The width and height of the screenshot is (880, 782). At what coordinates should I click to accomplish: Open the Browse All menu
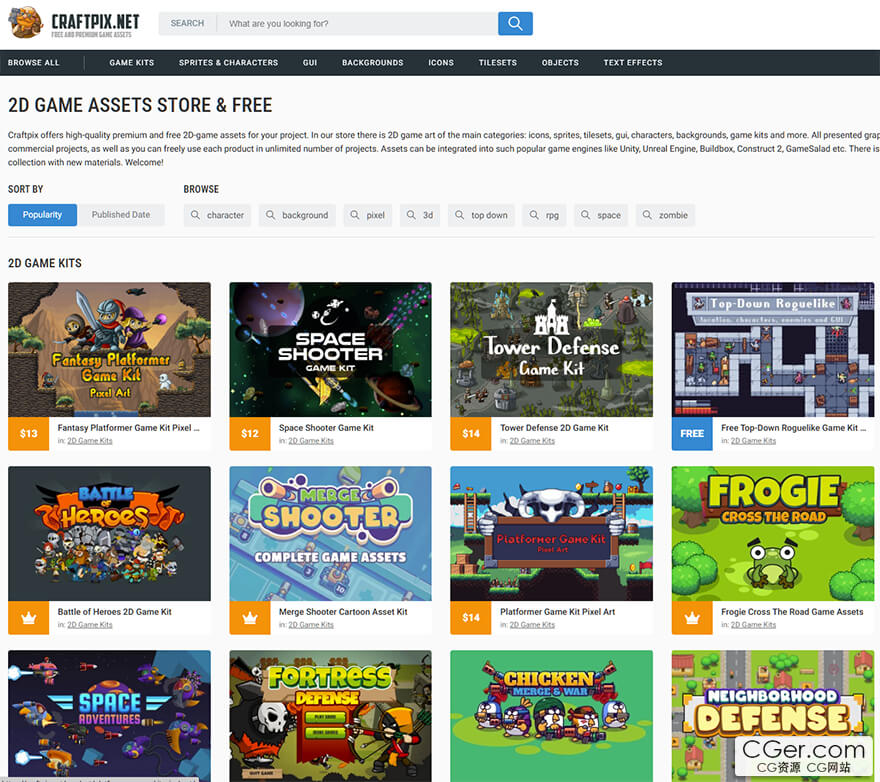click(34, 62)
